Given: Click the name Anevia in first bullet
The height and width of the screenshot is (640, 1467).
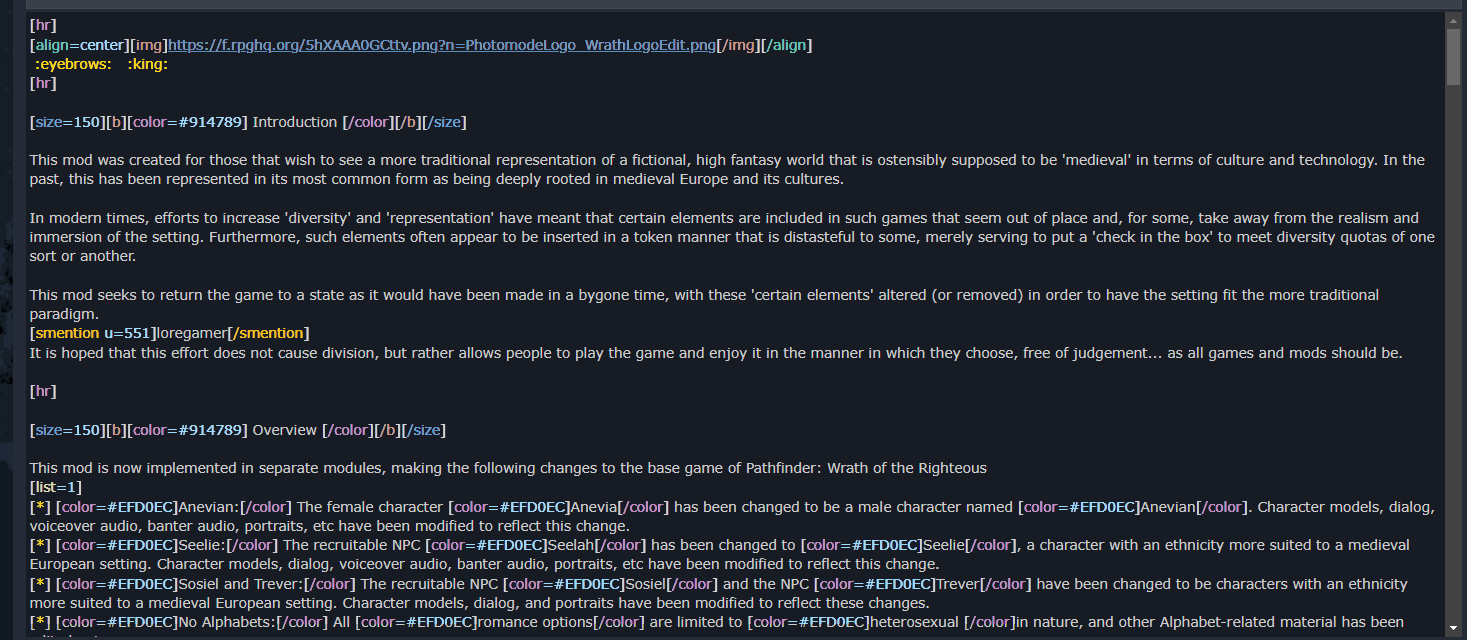Looking at the screenshot, I should click(594, 507).
